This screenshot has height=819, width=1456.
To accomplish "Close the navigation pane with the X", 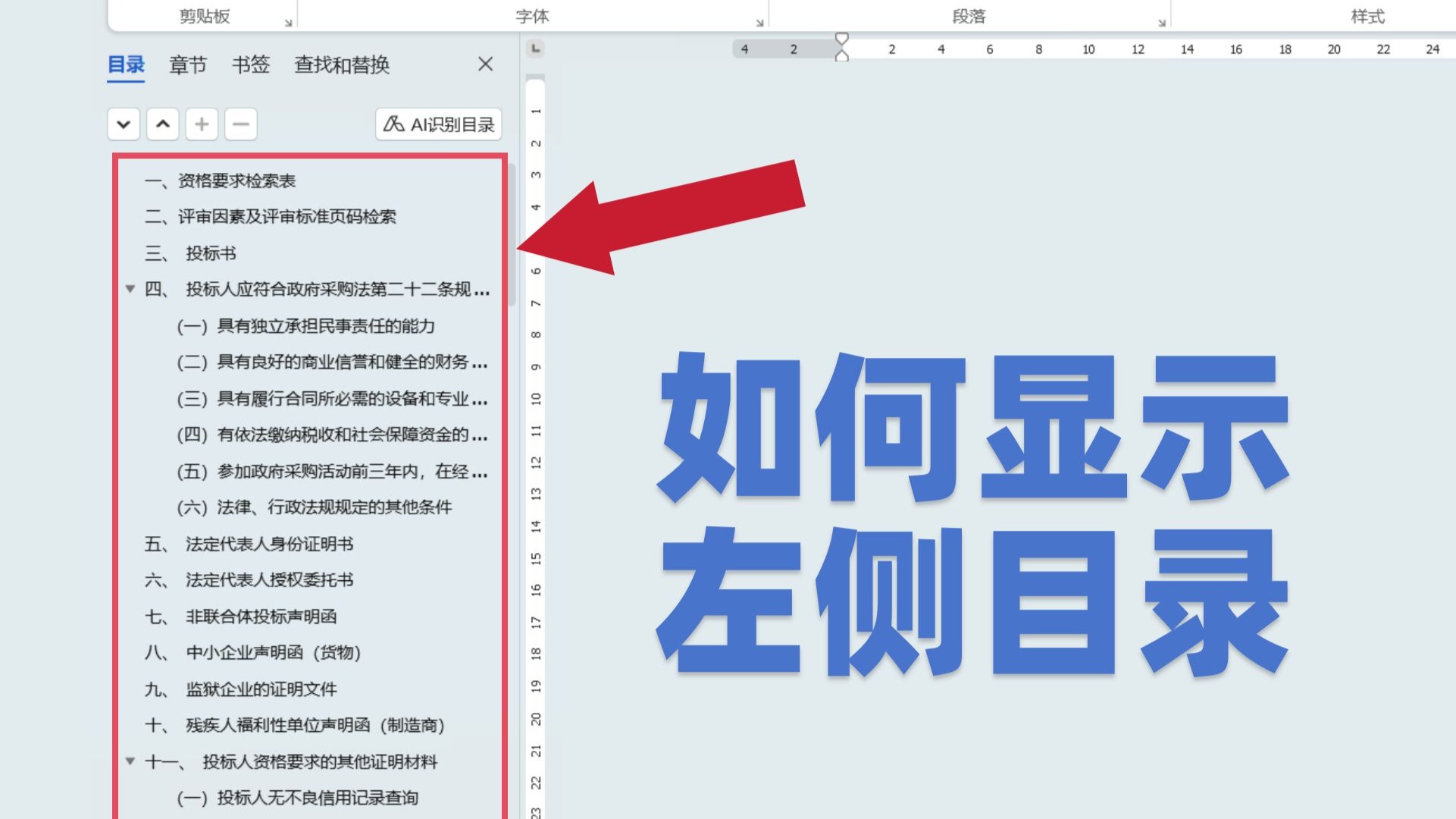I will coord(485,64).
